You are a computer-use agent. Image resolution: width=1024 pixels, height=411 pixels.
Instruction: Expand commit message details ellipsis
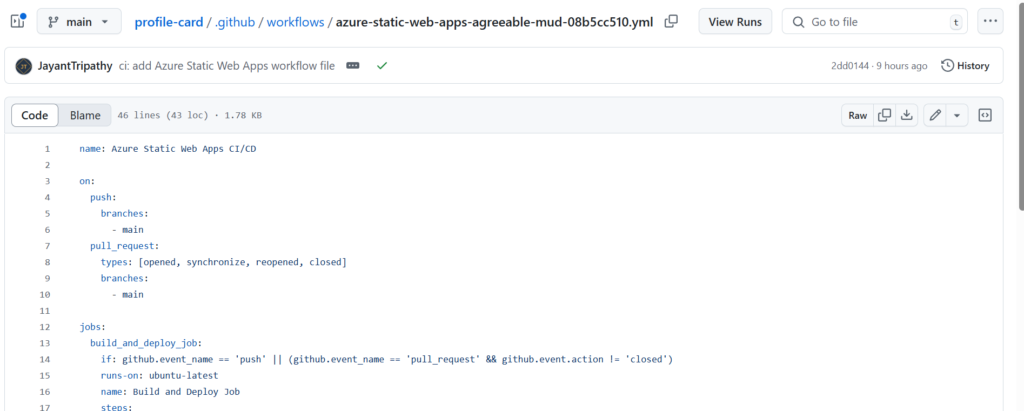click(x=353, y=66)
